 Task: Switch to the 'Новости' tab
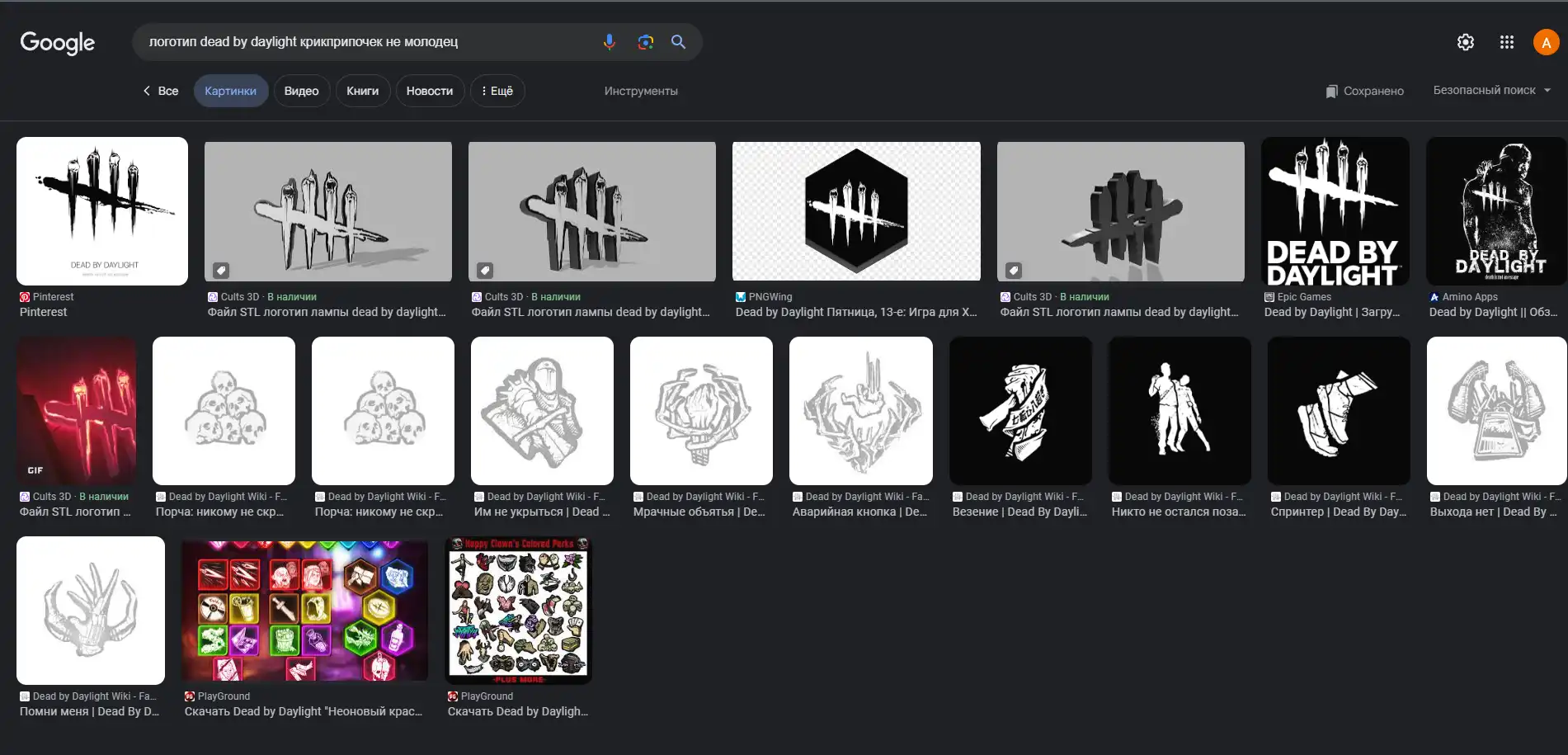430,91
